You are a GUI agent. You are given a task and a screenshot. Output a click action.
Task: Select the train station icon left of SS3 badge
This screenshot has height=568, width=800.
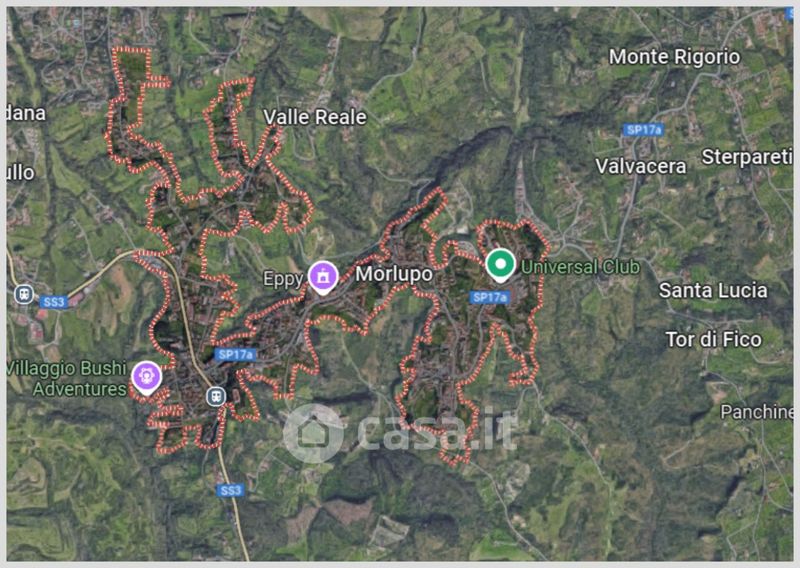23,294
